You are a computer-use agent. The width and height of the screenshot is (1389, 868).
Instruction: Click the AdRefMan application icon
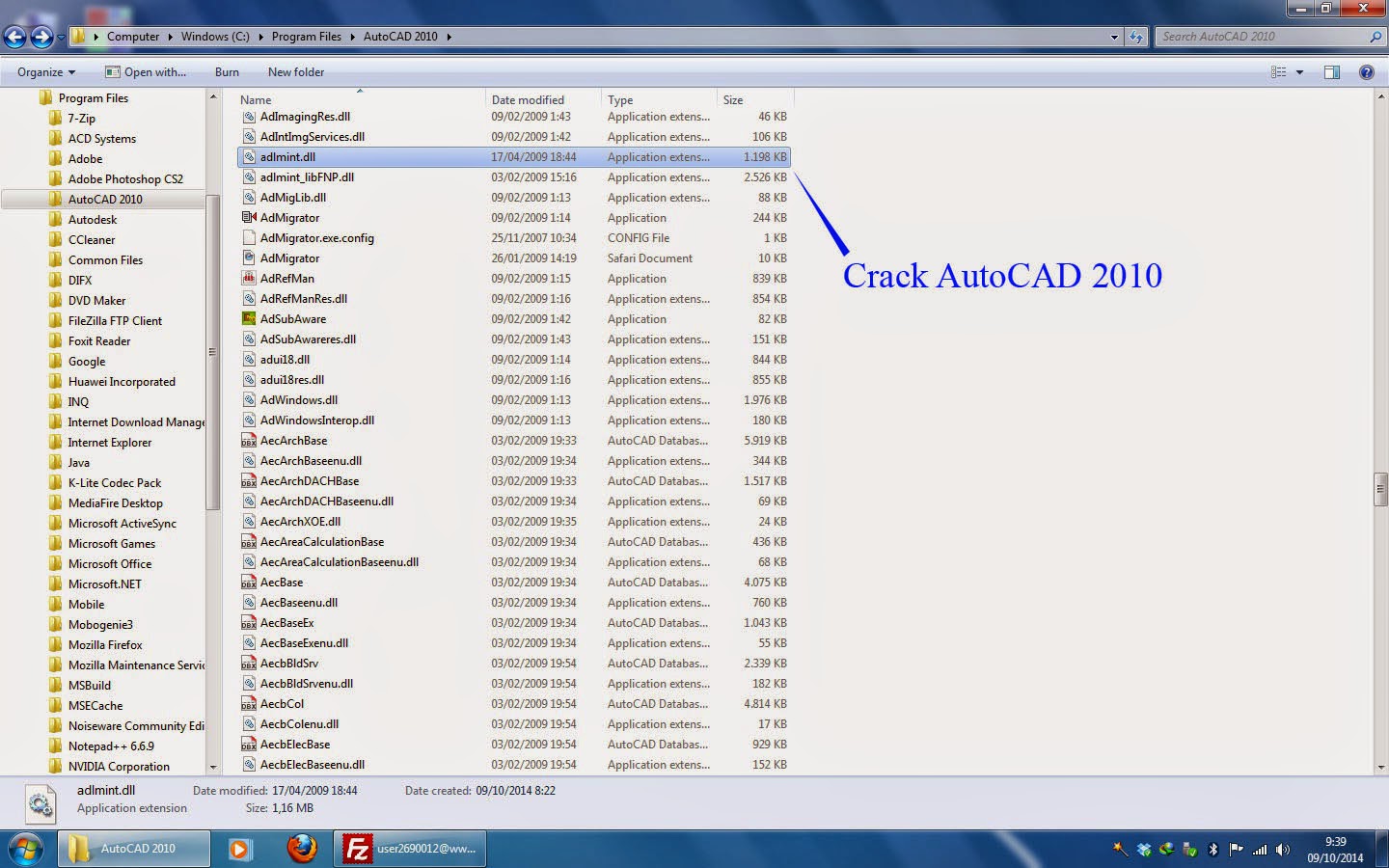[x=249, y=279]
